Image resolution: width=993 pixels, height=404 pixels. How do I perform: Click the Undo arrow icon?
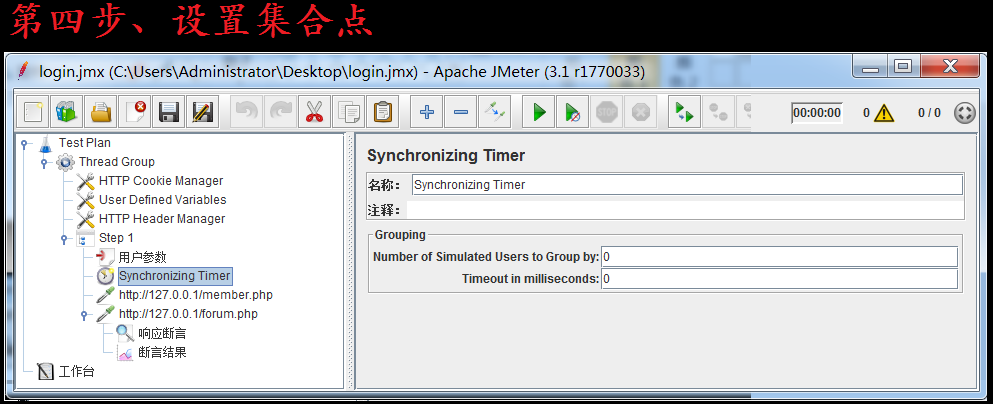[246, 113]
